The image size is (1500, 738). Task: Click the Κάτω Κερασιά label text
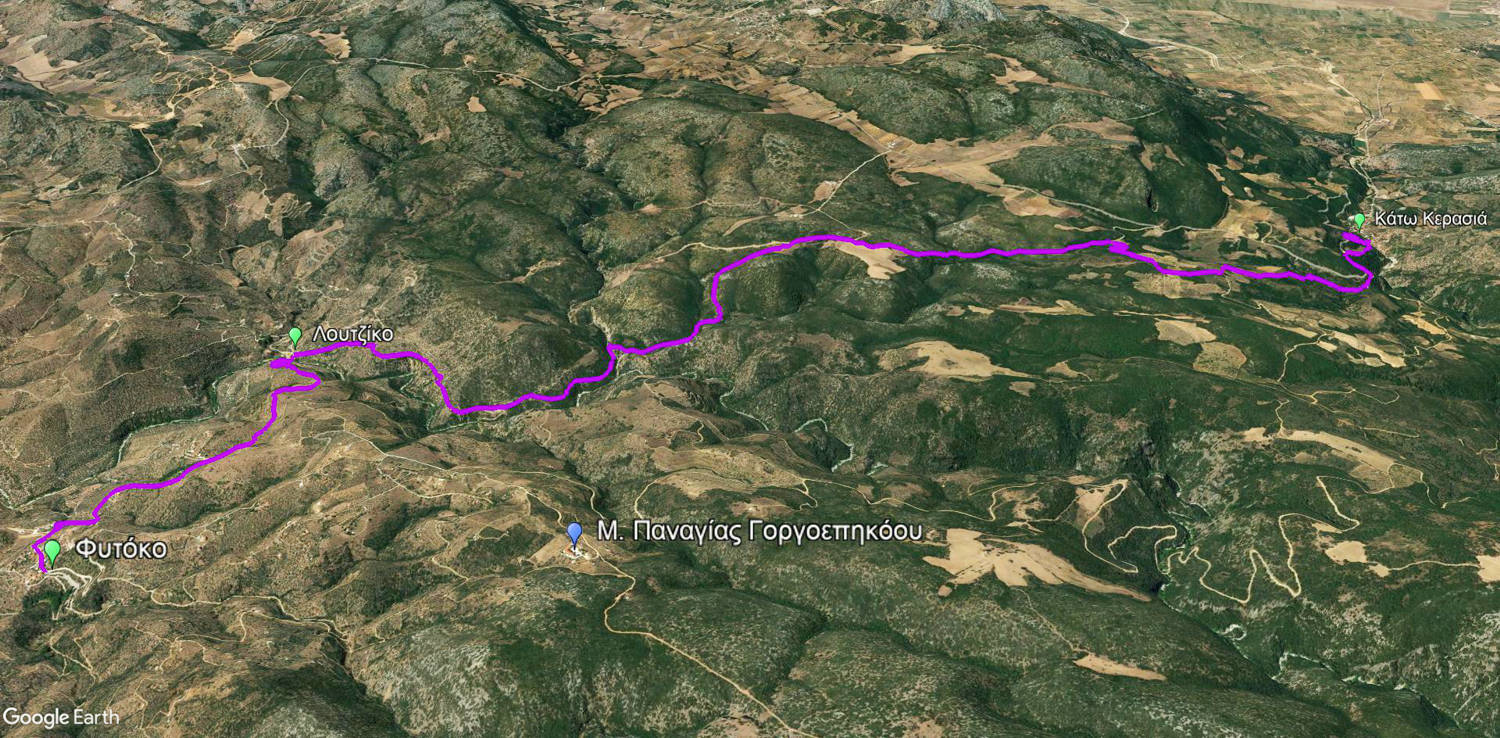(1431, 219)
